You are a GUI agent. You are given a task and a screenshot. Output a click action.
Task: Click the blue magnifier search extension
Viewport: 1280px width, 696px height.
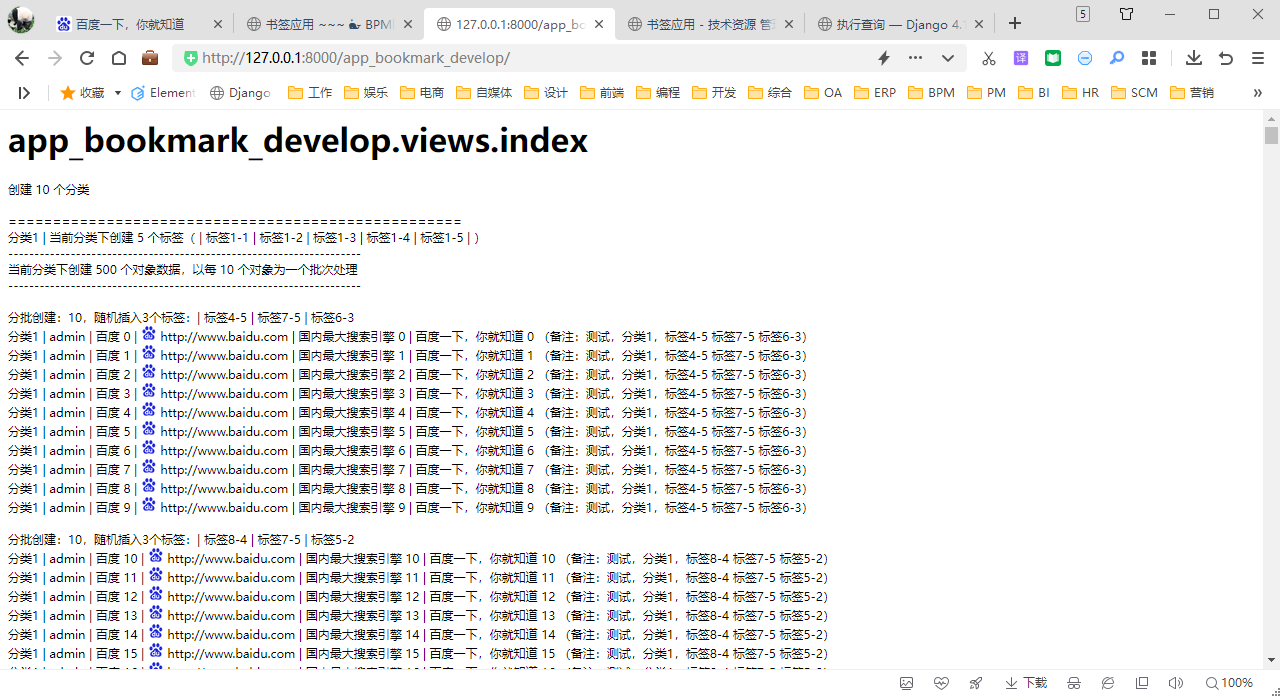coord(1117,58)
